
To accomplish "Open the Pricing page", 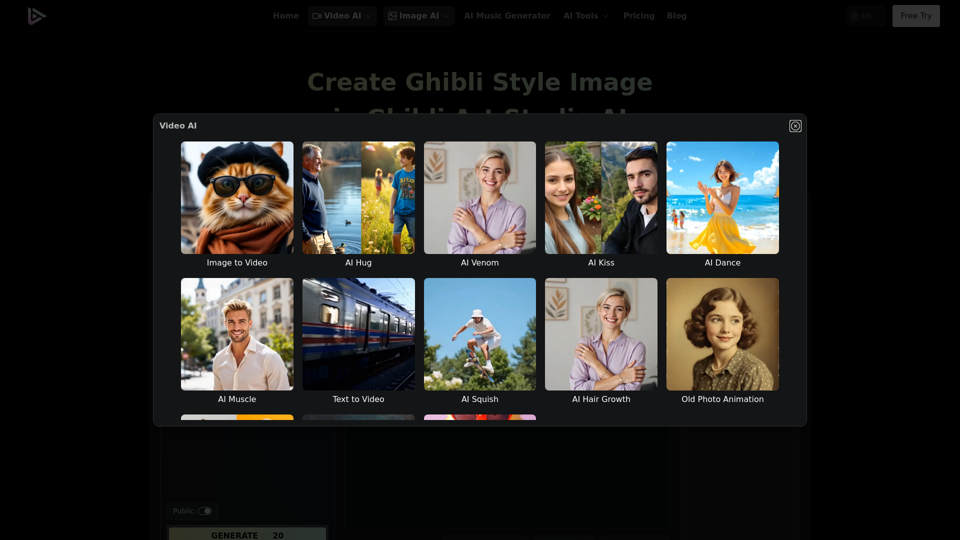I will point(639,16).
